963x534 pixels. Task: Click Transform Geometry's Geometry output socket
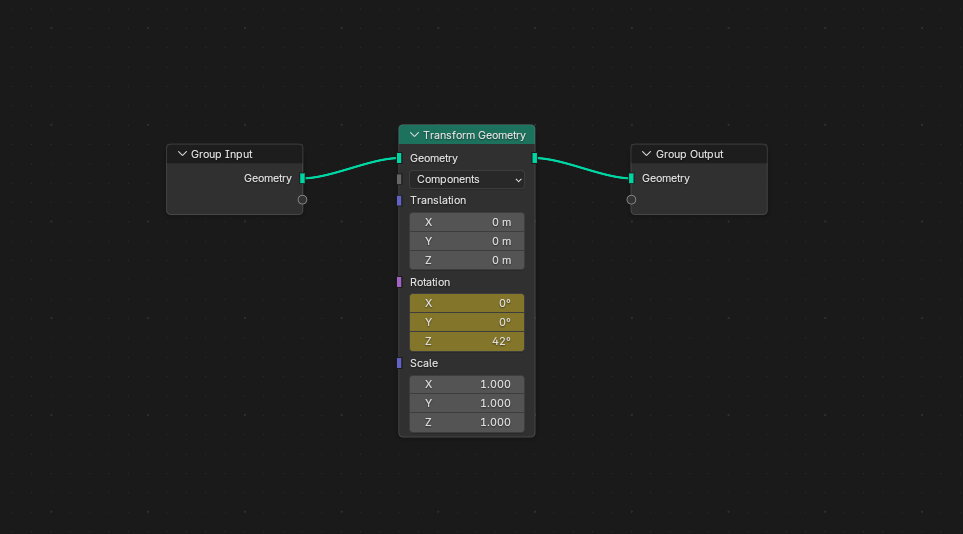[535, 159]
